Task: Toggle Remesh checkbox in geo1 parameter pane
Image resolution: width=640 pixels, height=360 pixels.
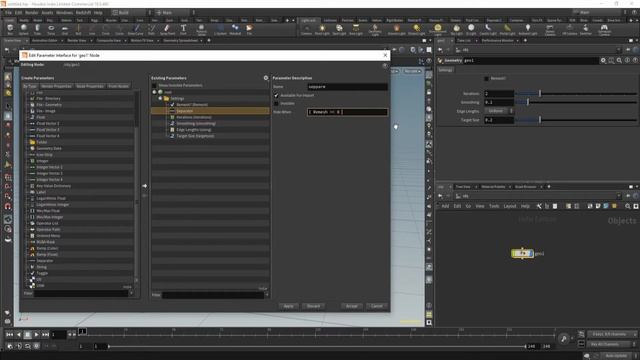Action: [486, 78]
